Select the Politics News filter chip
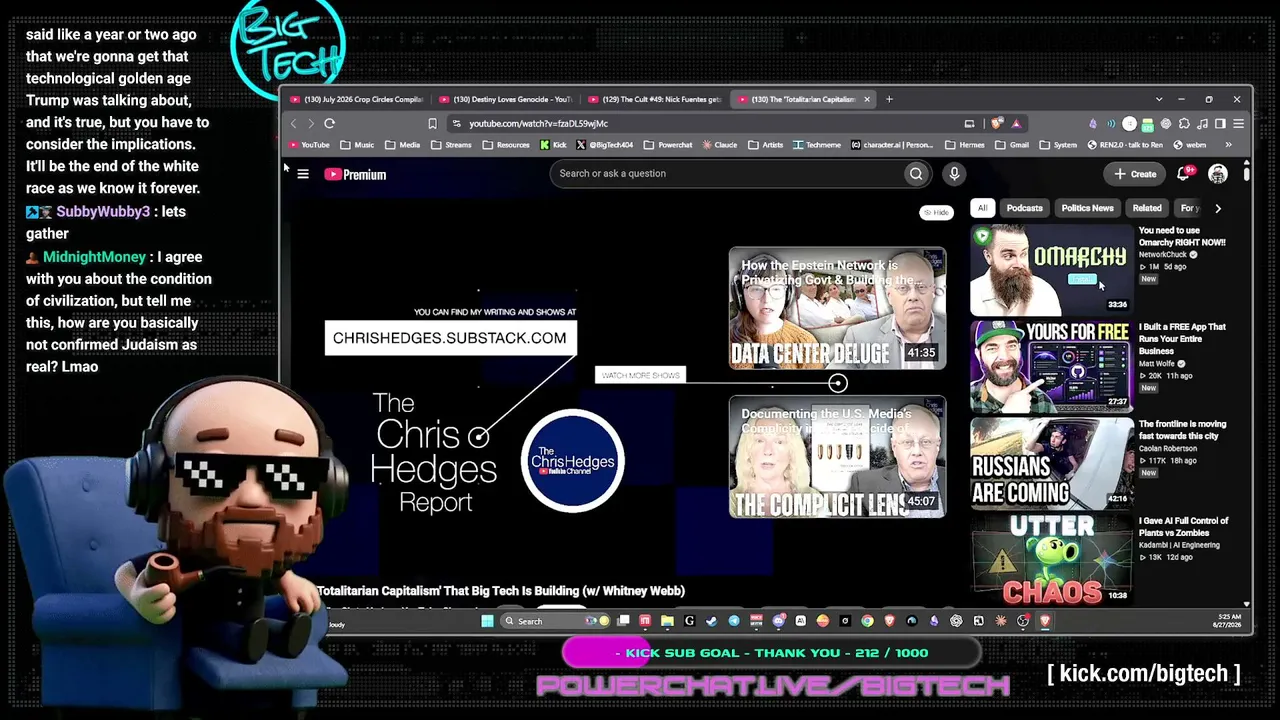Viewport: 1280px width, 720px height. (1087, 208)
